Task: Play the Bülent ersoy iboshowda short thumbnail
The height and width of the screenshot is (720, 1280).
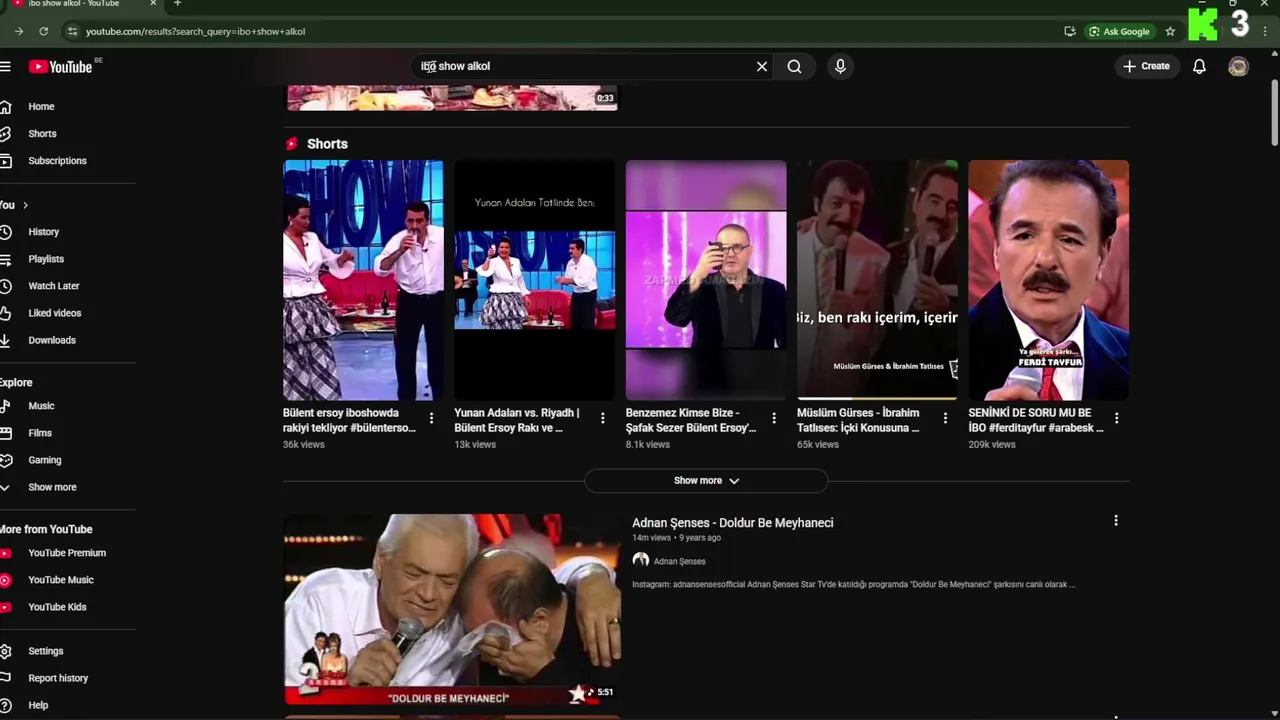Action: 363,280
